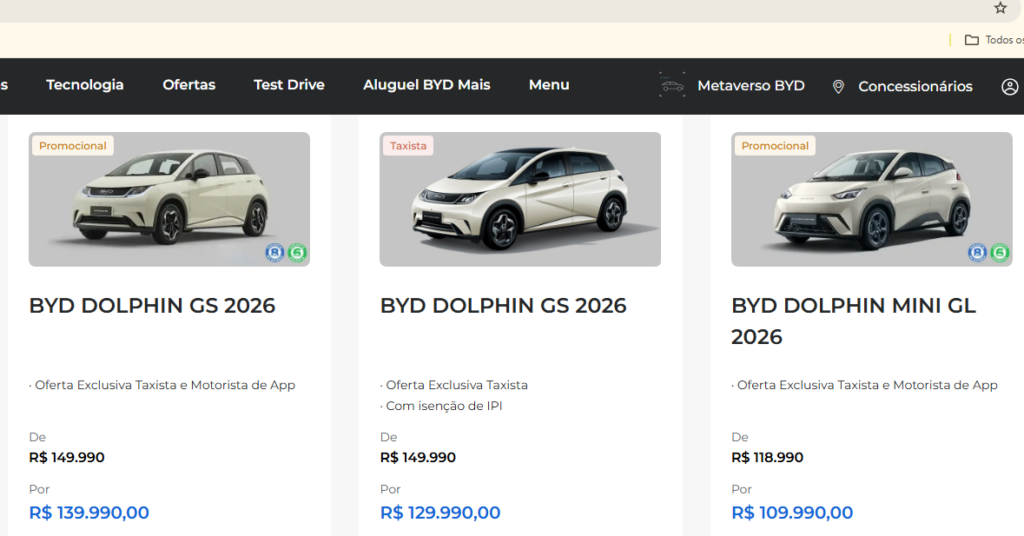Click Dolphin Mini 'Oferta Exclusiva Taxista e Motorista de App'
Viewport: 1024px width, 536px height.
pos(867,385)
